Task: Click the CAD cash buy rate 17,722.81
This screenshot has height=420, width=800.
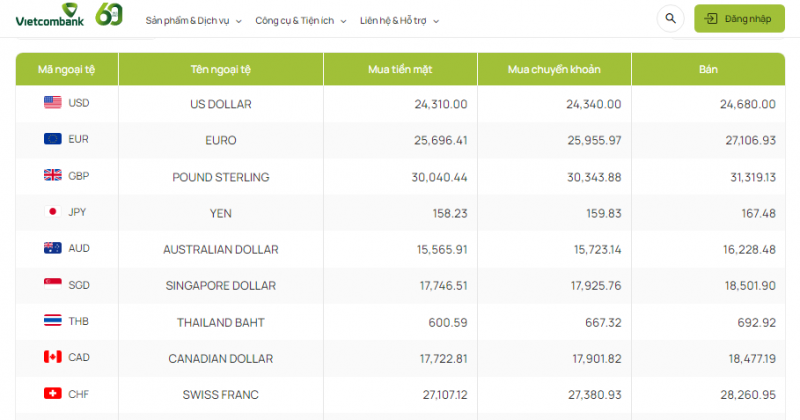Action: [x=444, y=359]
